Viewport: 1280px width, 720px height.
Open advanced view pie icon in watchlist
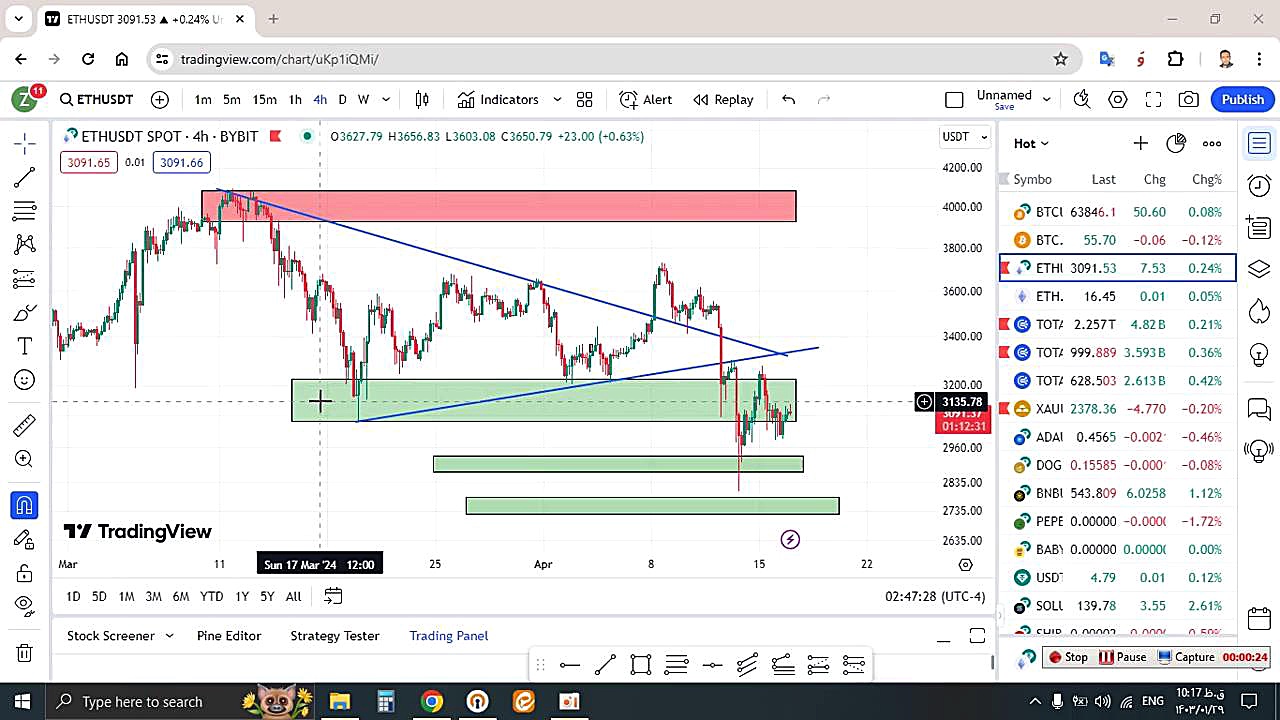pos(1176,143)
